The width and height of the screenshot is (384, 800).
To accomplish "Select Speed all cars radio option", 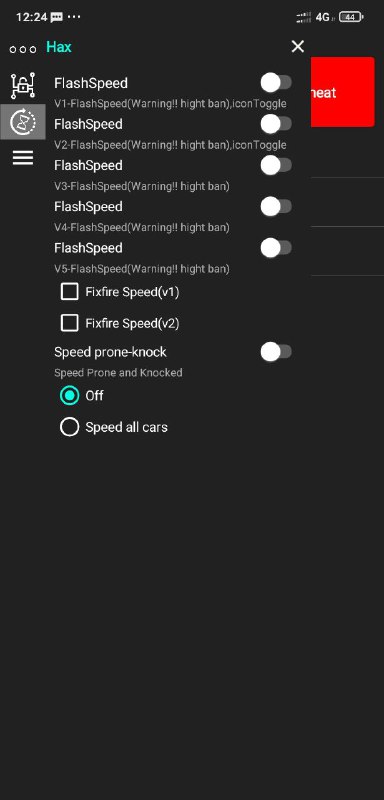I will (x=69, y=427).
